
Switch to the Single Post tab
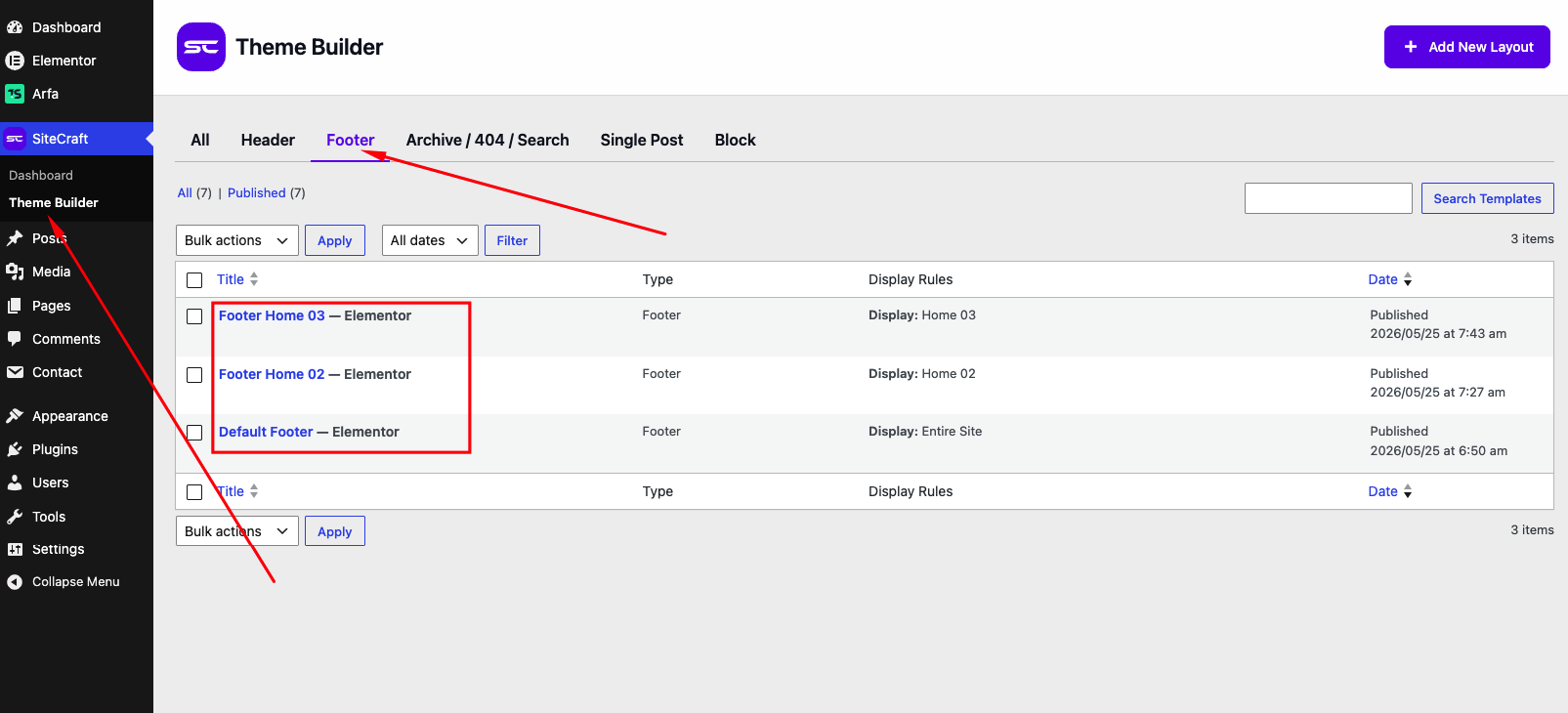(x=642, y=140)
